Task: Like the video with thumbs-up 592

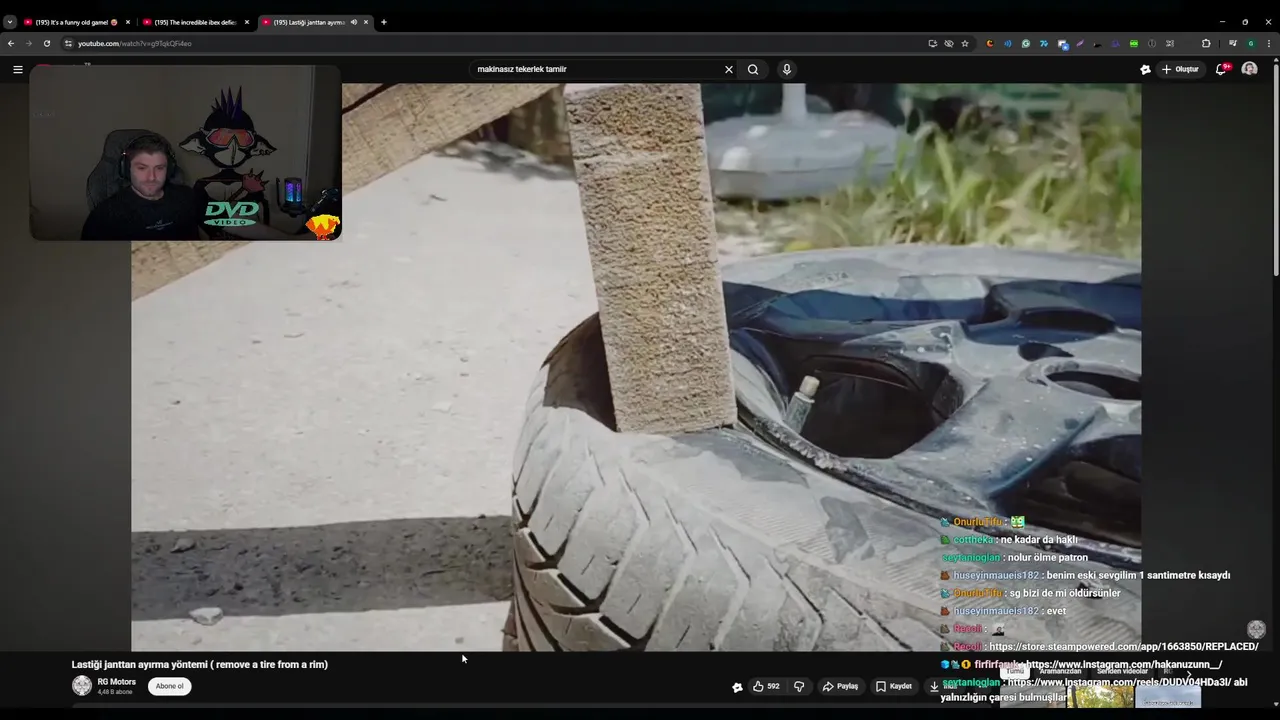Action: pyautogui.click(x=766, y=686)
